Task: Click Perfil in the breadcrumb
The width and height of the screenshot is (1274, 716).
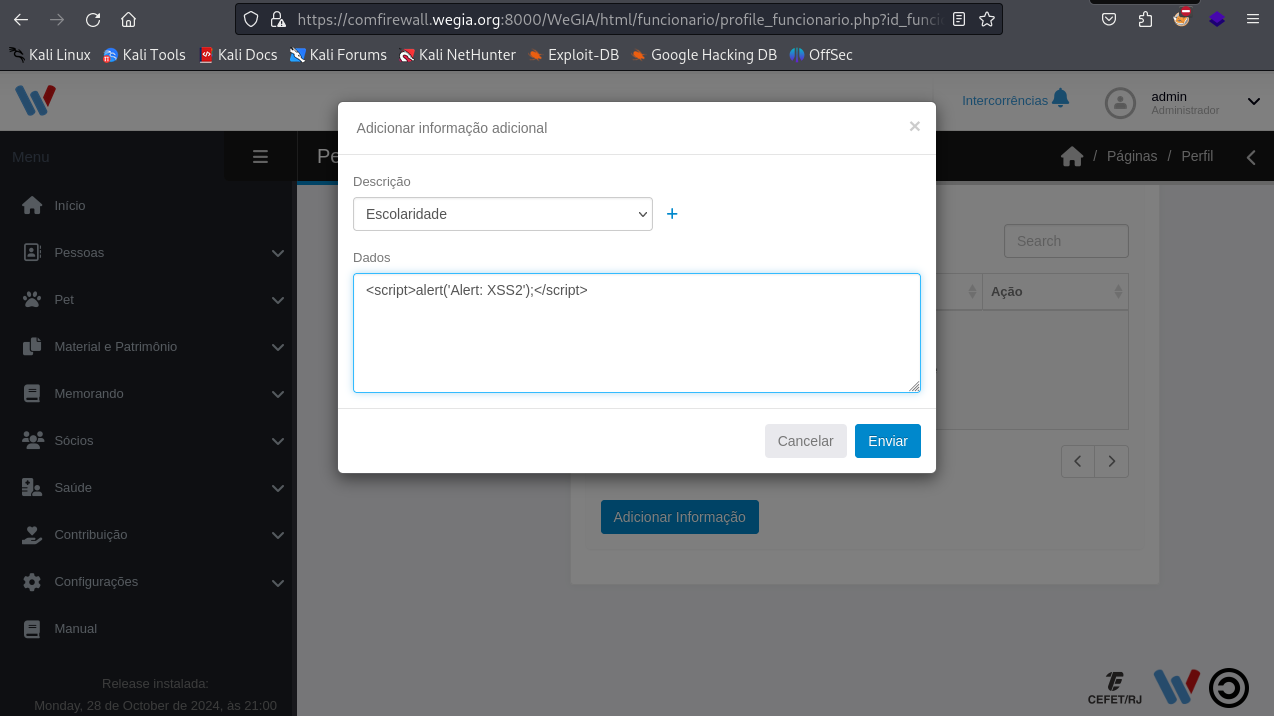Action: coord(1197,156)
